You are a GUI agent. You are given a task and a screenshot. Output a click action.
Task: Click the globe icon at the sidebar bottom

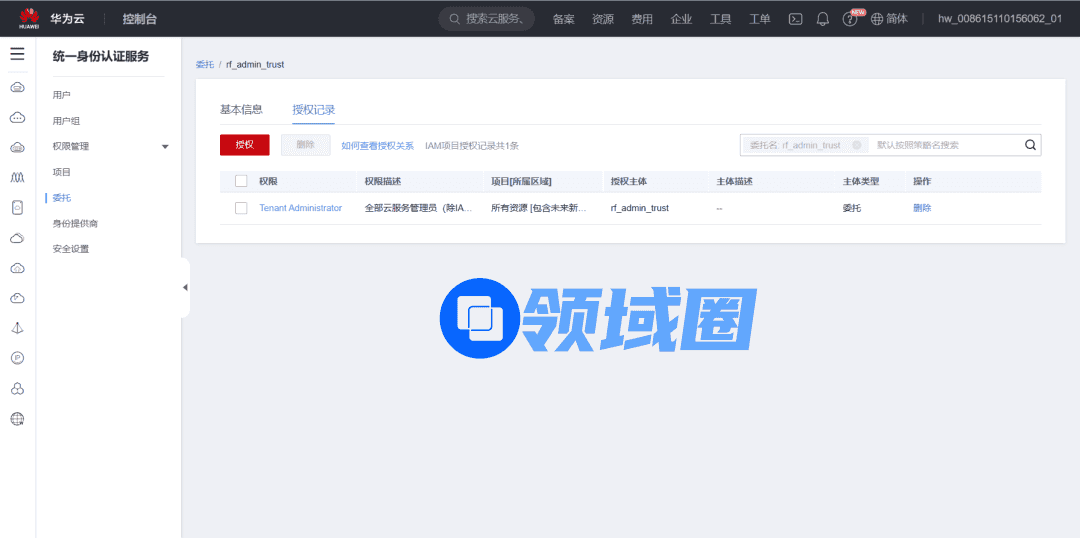17,419
